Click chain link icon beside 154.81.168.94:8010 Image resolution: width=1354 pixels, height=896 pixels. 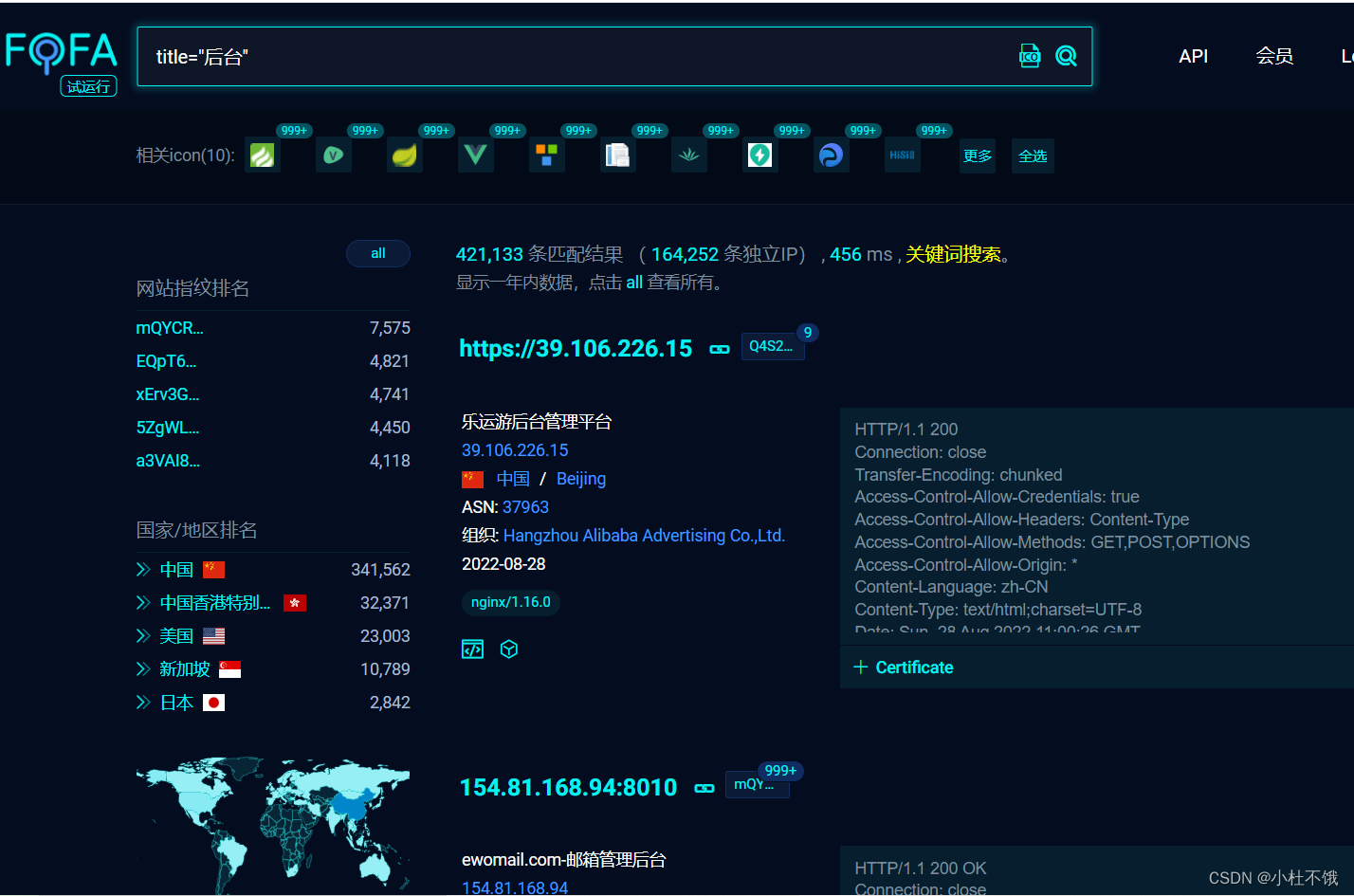tap(704, 788)
